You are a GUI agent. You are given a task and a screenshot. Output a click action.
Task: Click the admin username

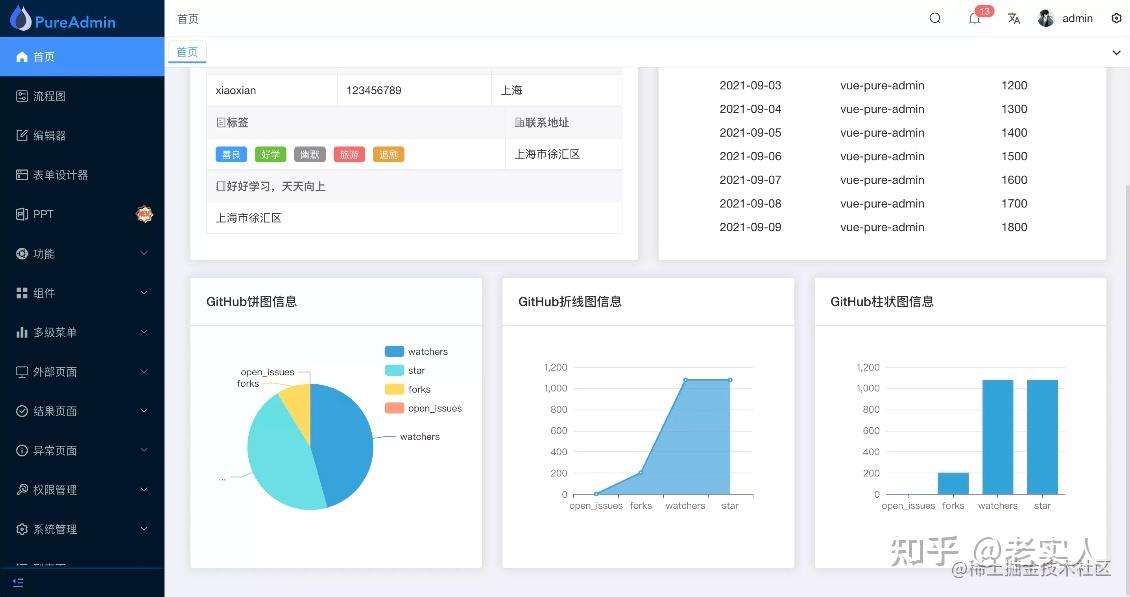(x=1077, y=18)
